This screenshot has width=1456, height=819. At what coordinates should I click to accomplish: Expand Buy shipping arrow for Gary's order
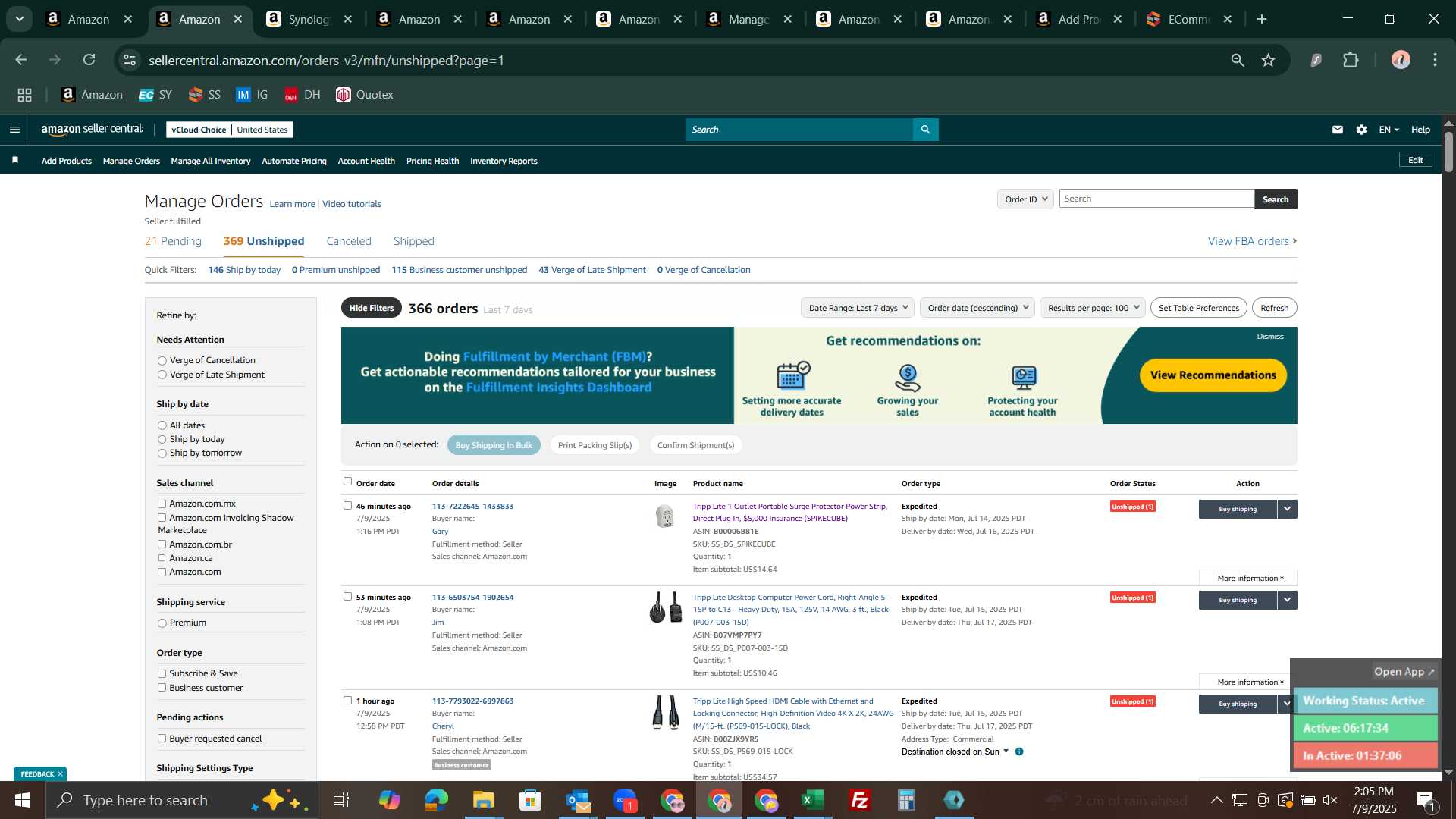[1287, 509]
